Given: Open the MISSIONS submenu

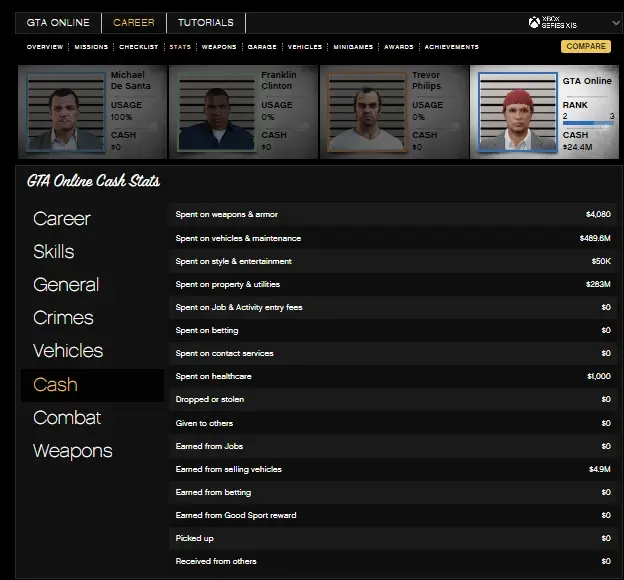Looking at the screenshot, I should [x=91, y=47].
